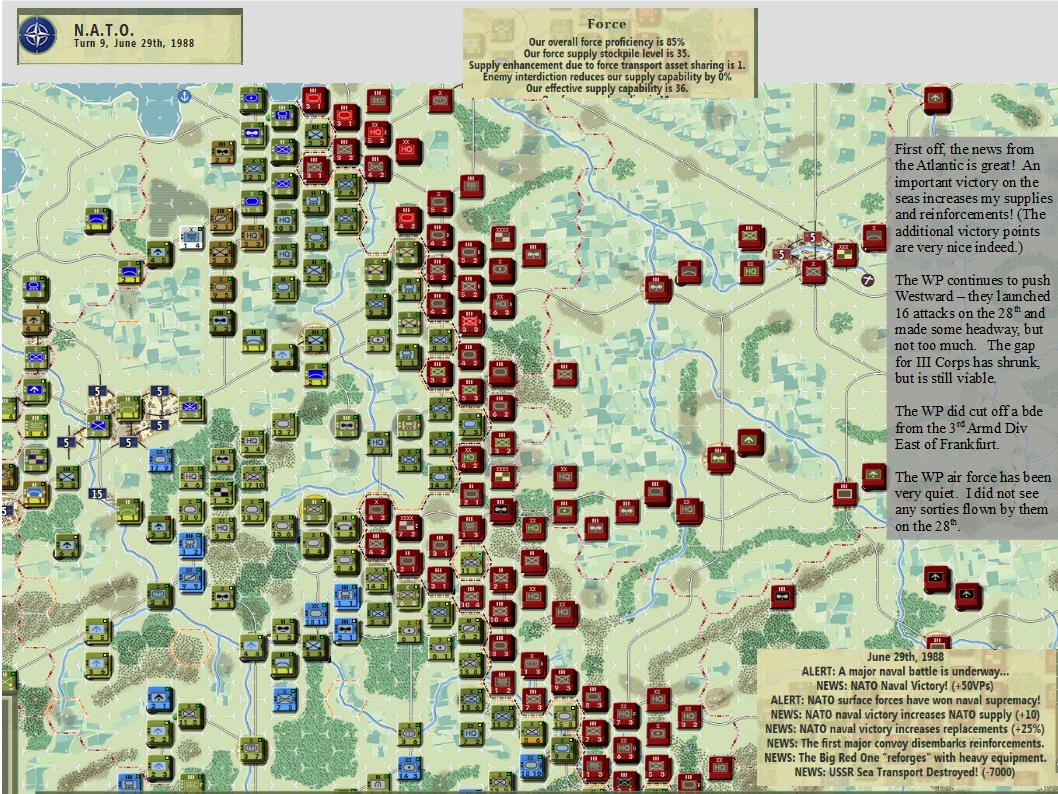Select the blue airborne counter labeled 1 2
This screenshot has width=1058, height=794.
[35, 391]
